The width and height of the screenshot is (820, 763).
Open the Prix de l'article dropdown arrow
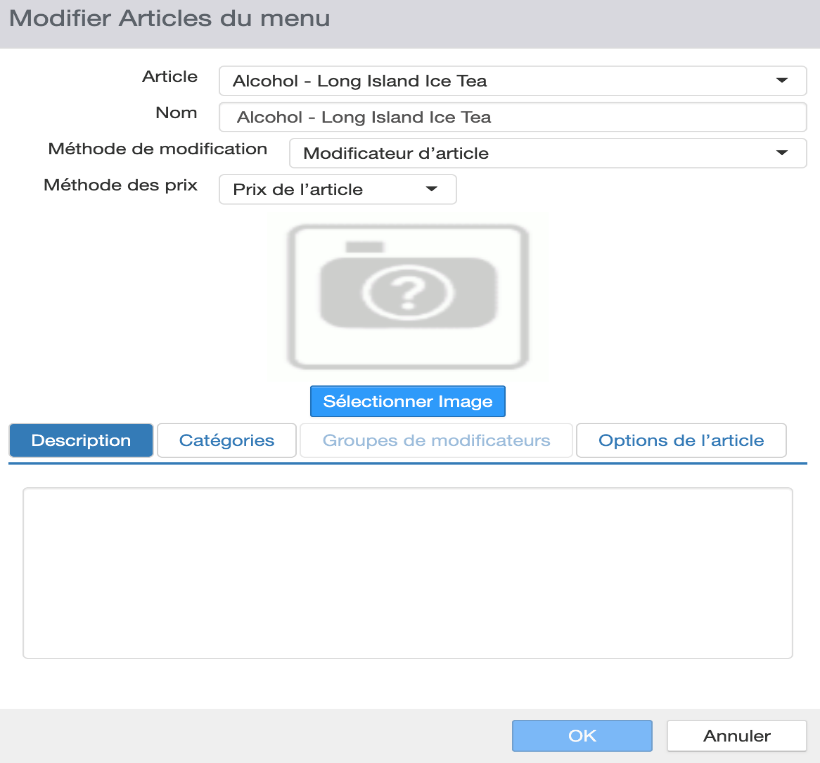[x=431, y=189]
